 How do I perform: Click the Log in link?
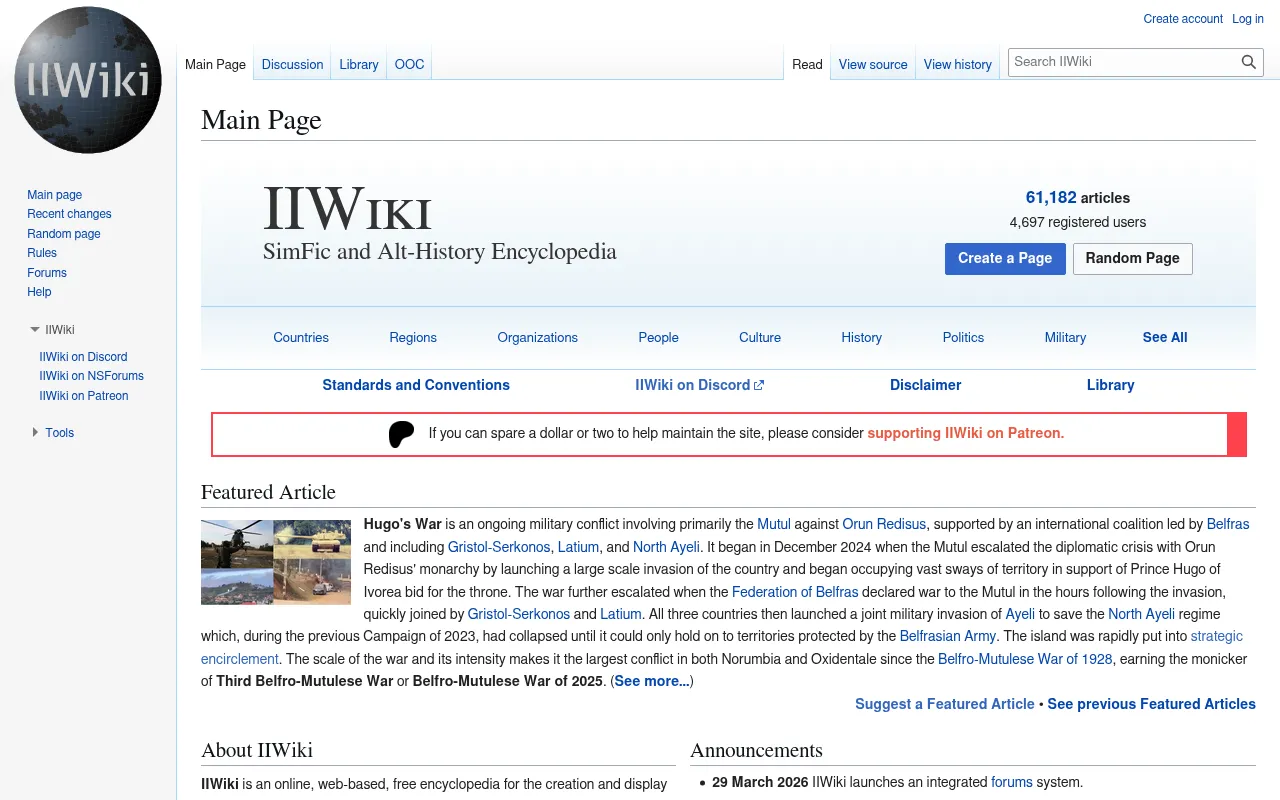(x=1248, y=19)
